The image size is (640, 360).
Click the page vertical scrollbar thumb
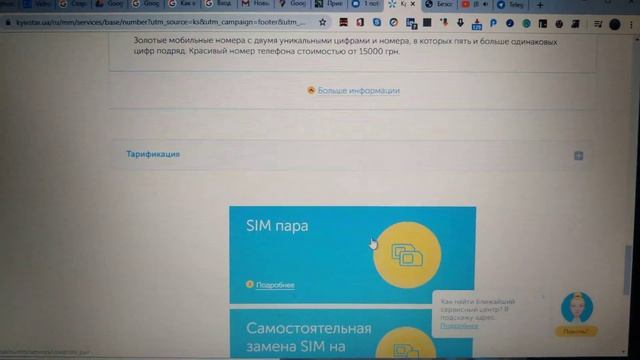(x=627, y=269)
